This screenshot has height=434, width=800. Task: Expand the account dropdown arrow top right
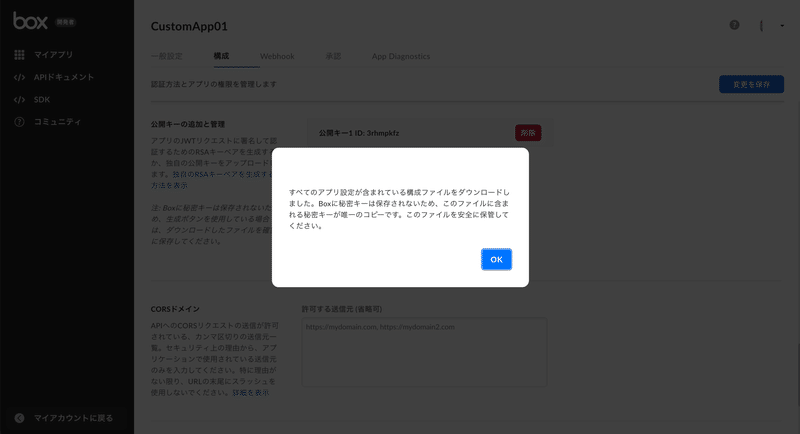[x=782, y=25]
